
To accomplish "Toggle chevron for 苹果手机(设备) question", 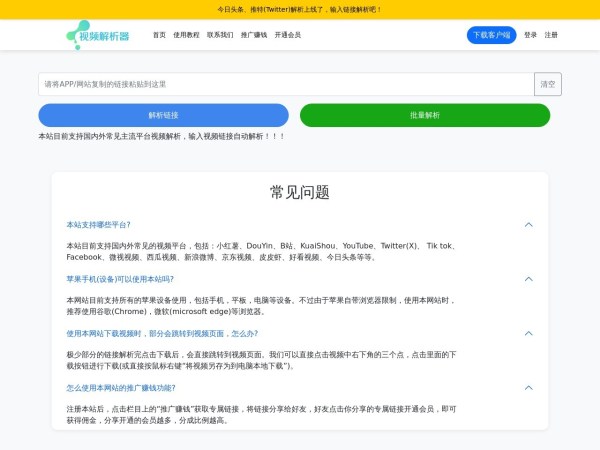I will [528, 279].
